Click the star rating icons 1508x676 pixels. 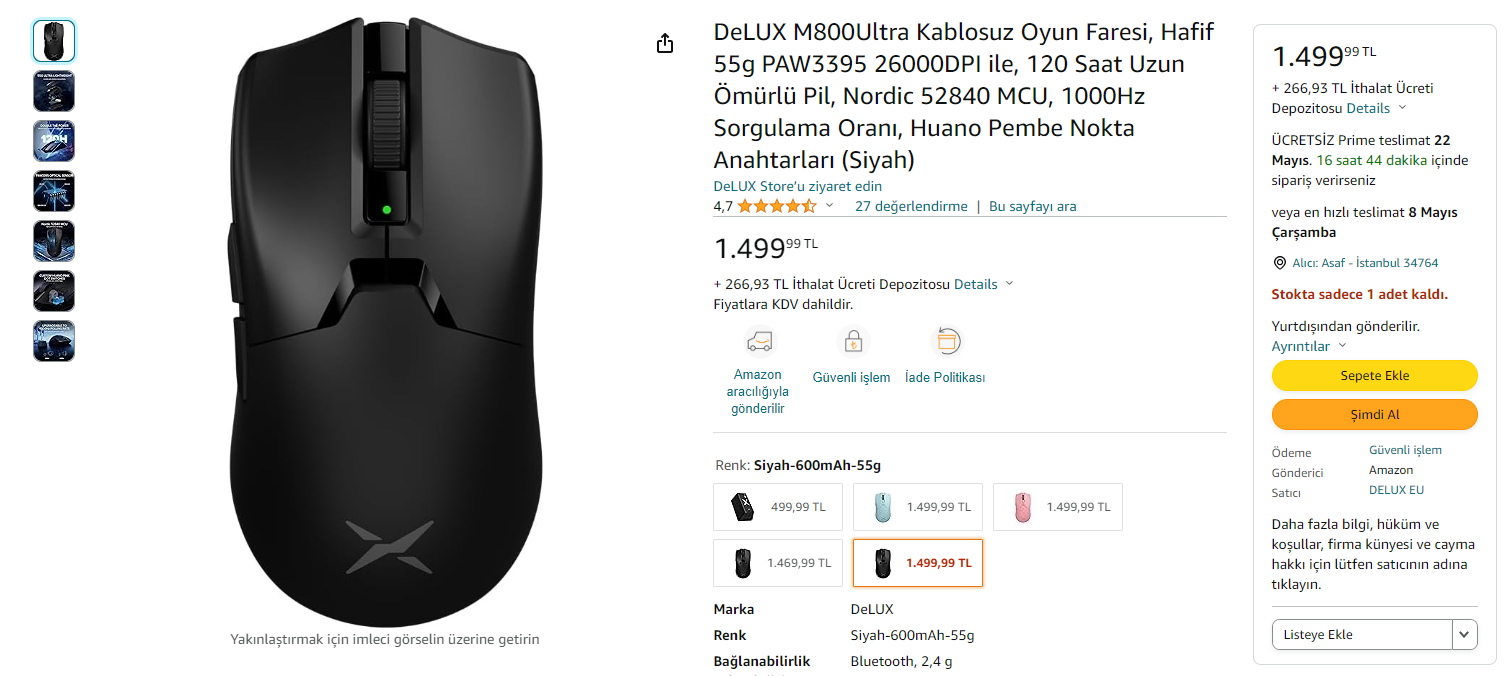(777, 207)
